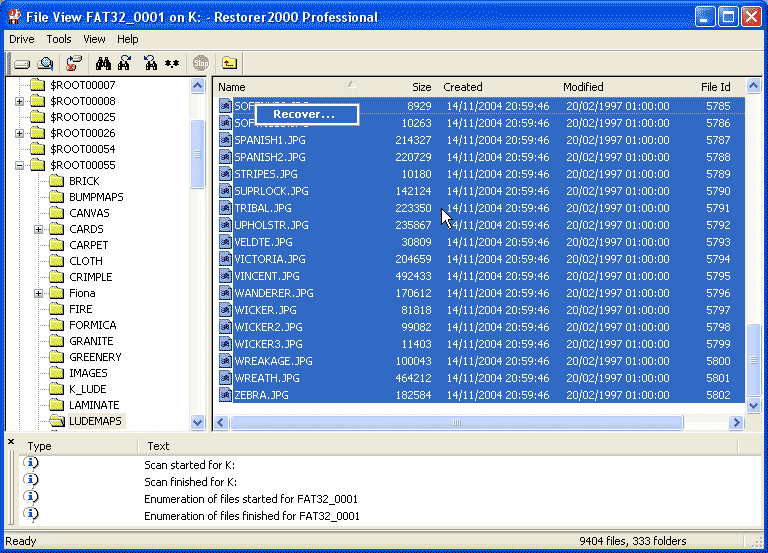The height and width of the screenshot is (553, 768).
Task: Select the file VICTORIA.JPG
Action: click(x=270, y=259)
